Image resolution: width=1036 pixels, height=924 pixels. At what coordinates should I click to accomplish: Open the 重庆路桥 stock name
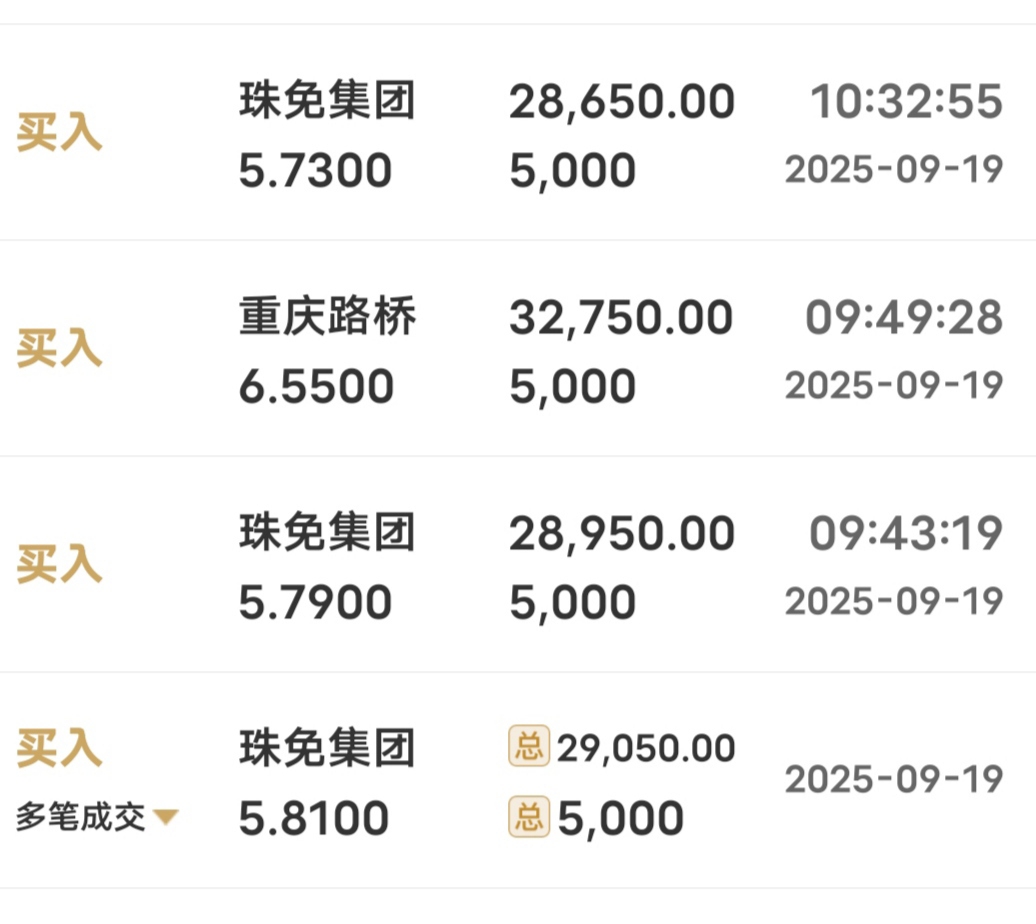[327, 316]
